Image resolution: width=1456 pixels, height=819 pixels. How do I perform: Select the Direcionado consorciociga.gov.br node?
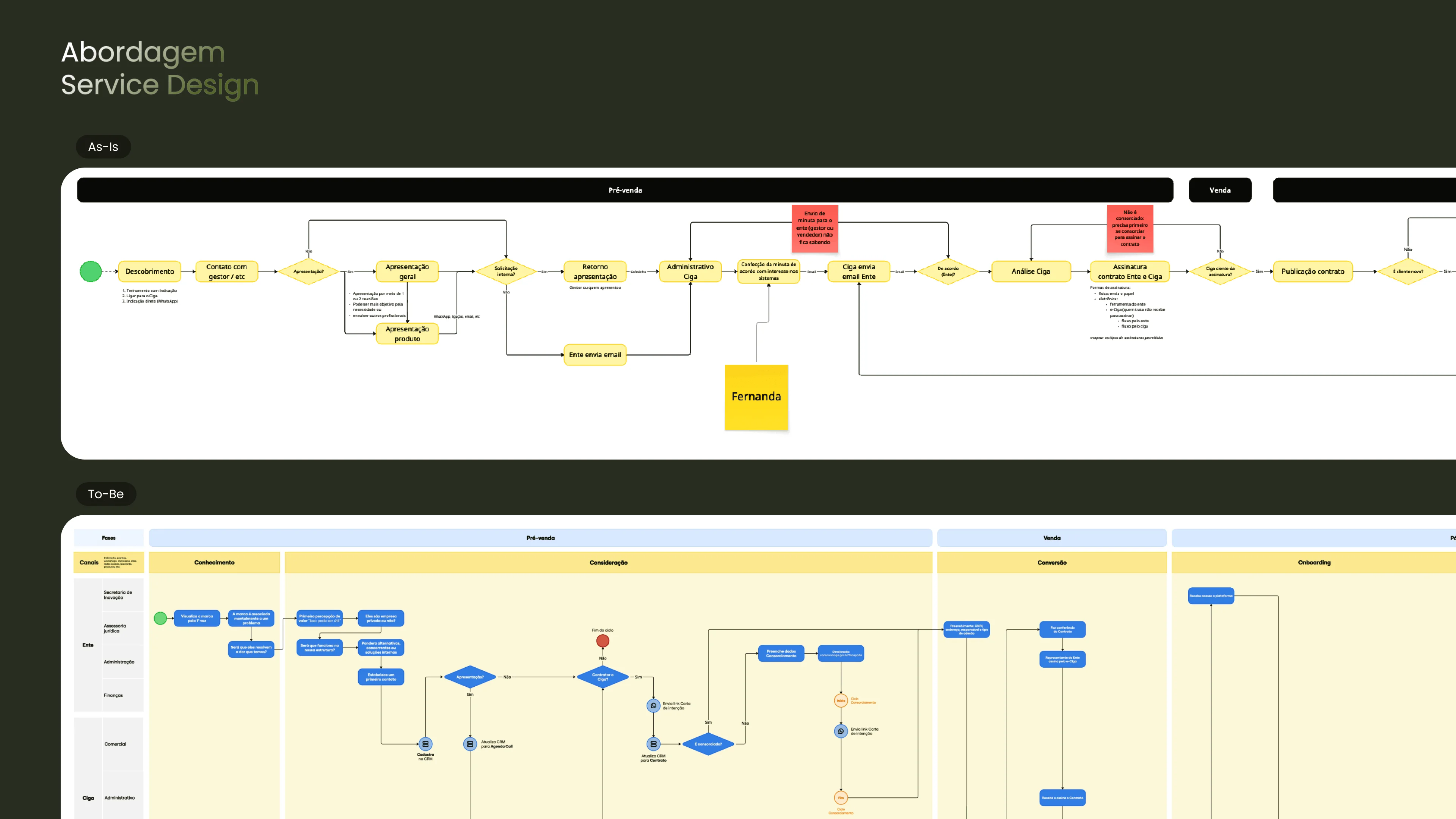(x=841, y=653)
